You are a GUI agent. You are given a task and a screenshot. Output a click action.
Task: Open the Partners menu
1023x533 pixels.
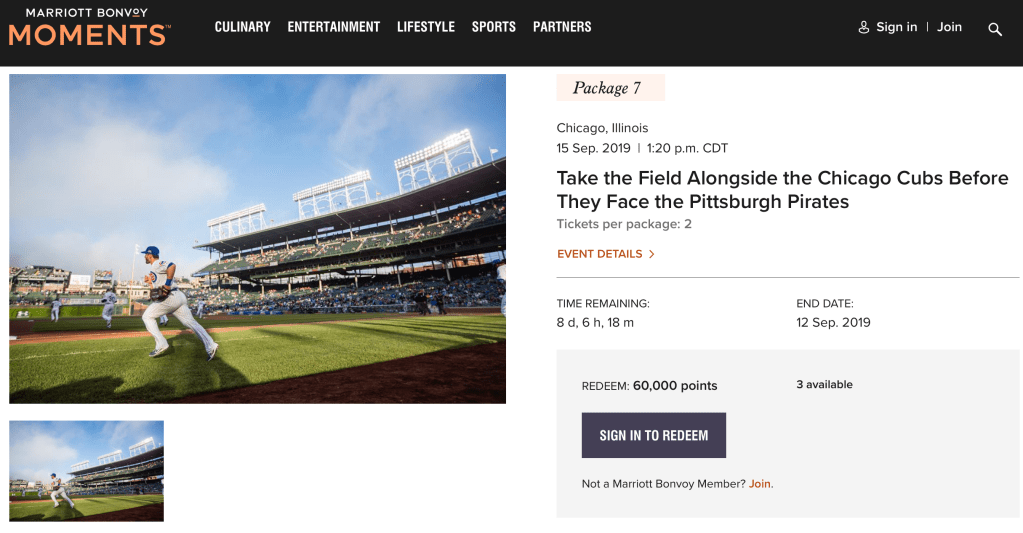coord(562,27)
